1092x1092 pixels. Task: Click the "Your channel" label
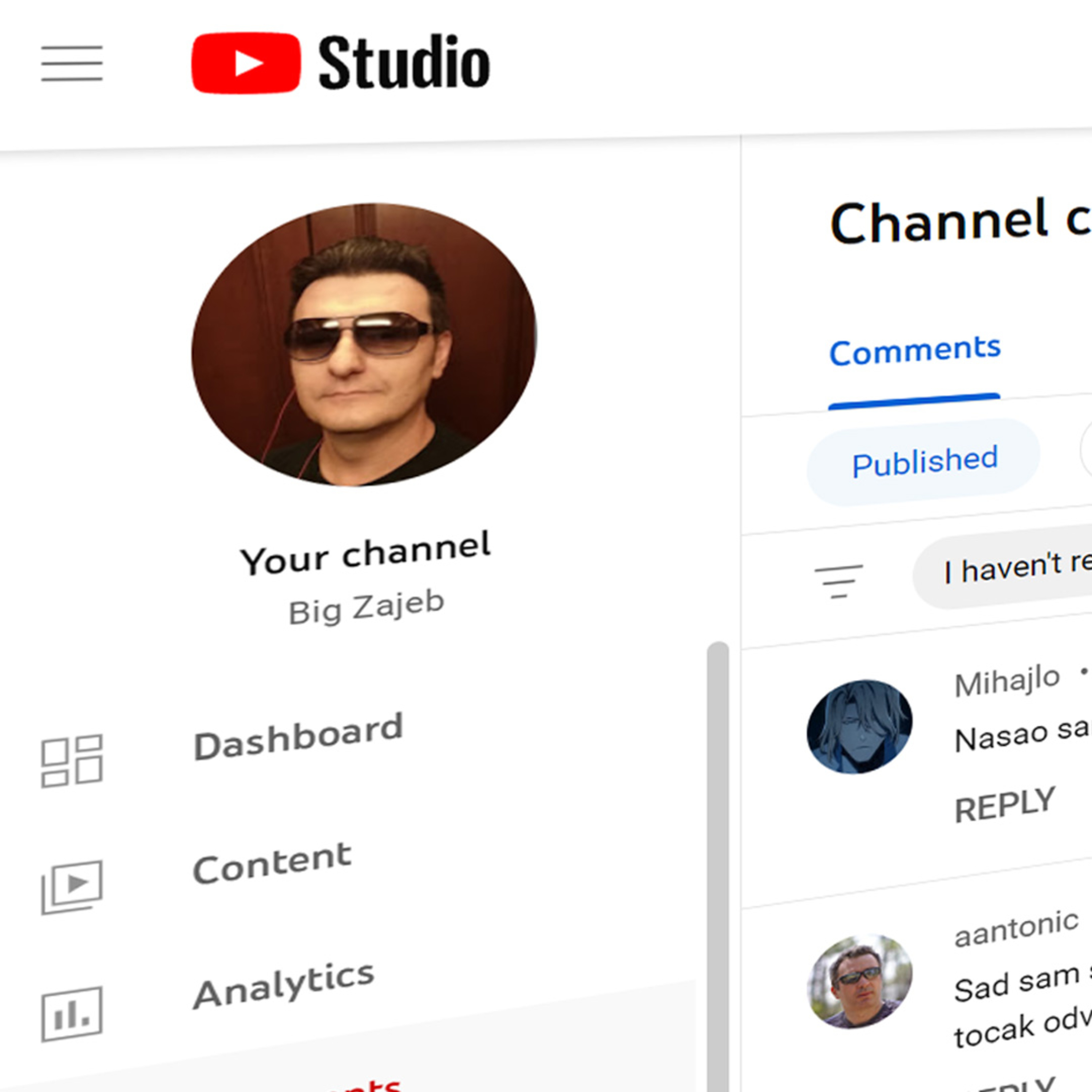point(365,553)
